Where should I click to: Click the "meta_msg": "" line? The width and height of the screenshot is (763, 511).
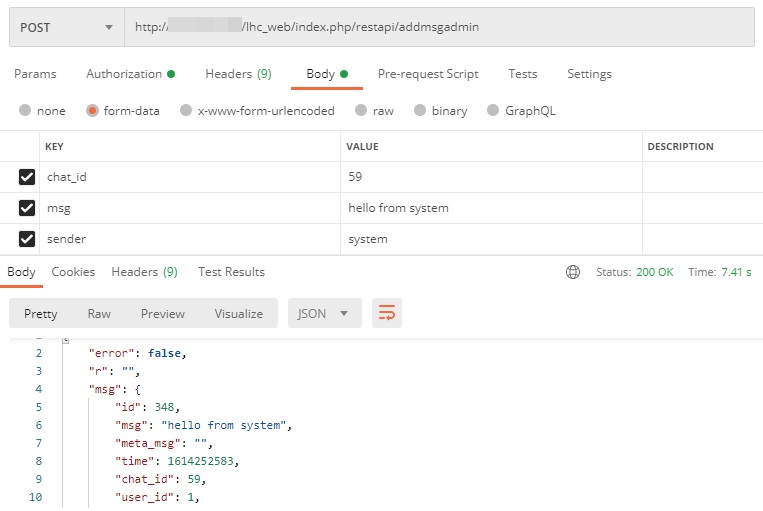tap(164, 443)
